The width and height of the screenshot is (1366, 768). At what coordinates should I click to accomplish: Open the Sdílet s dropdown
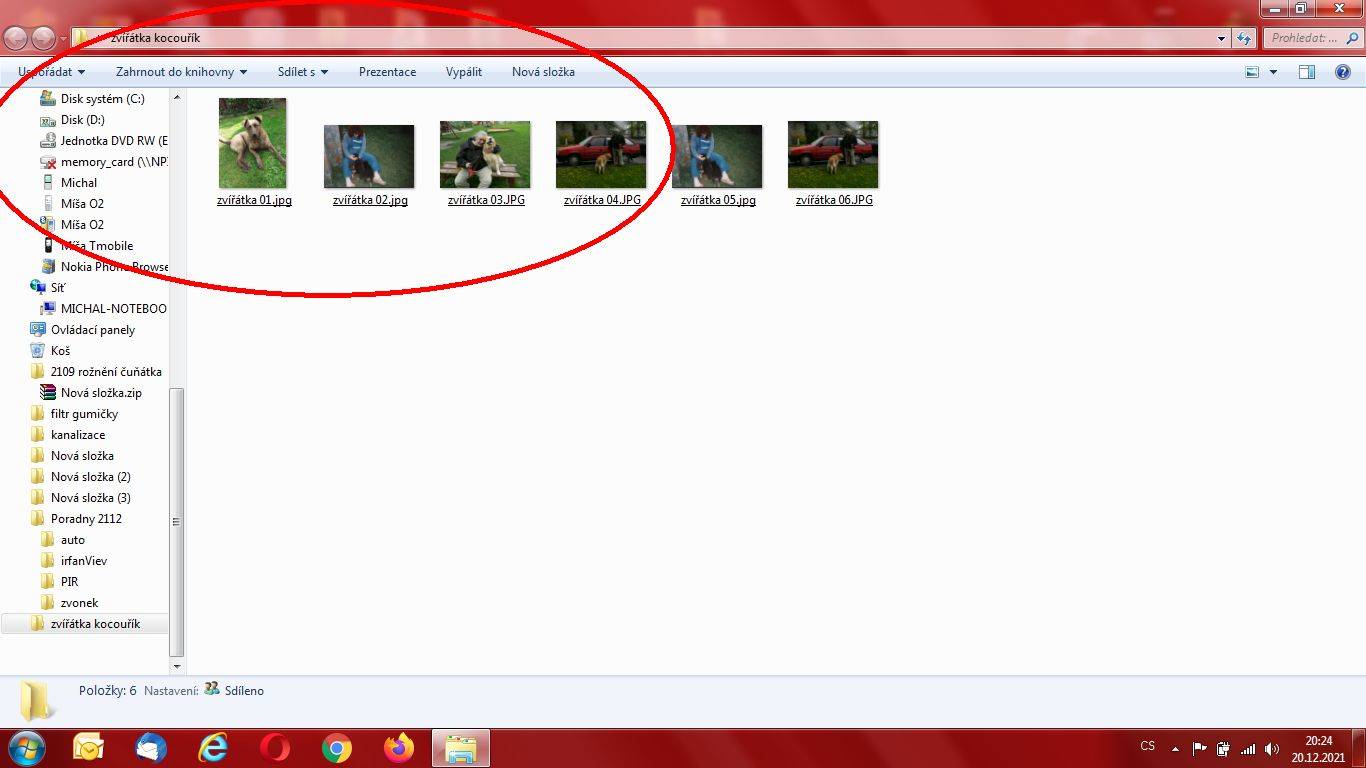pyautogui.click(x=303, y=72)
